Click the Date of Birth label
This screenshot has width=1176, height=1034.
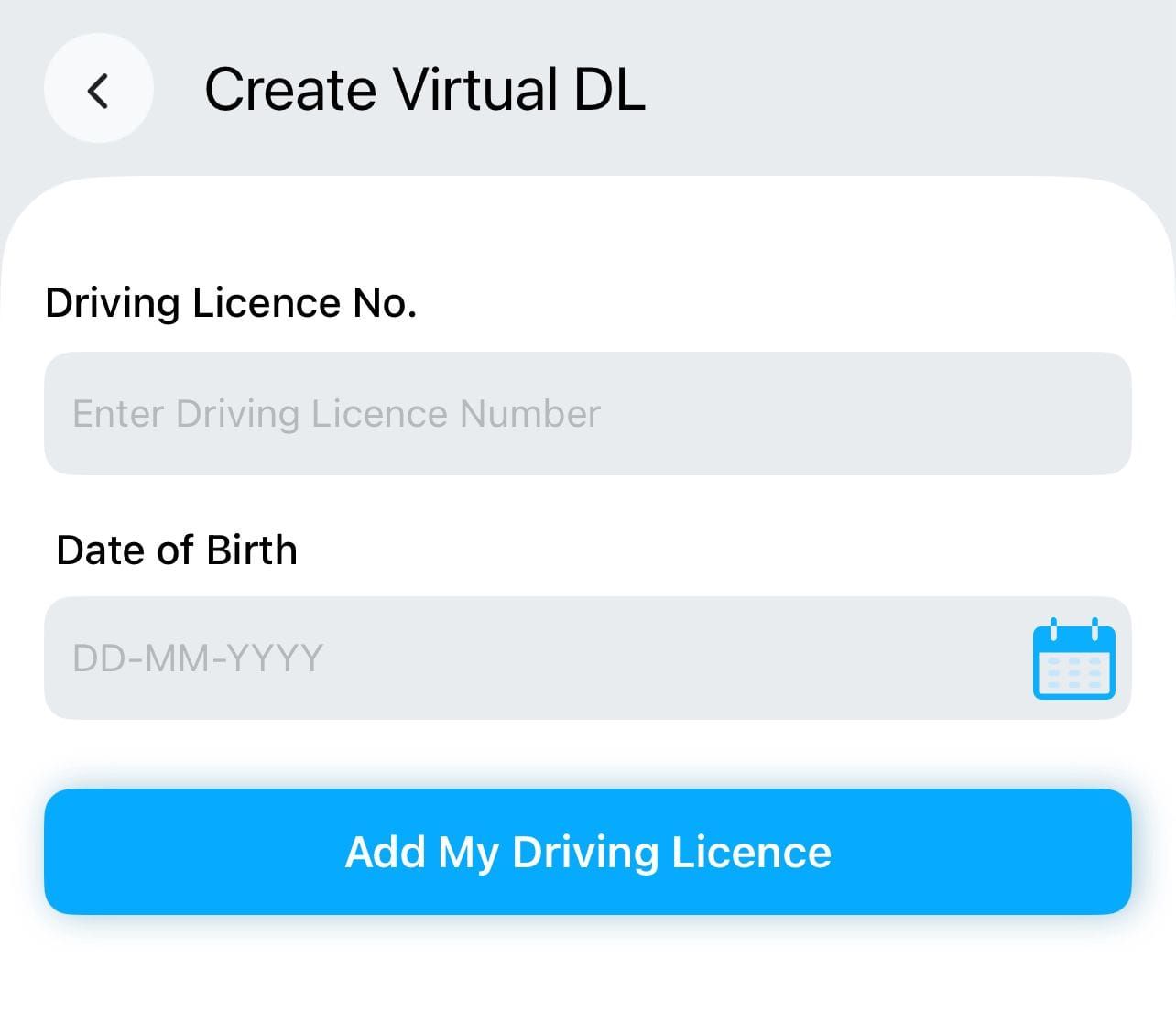[x=177, y=550]
